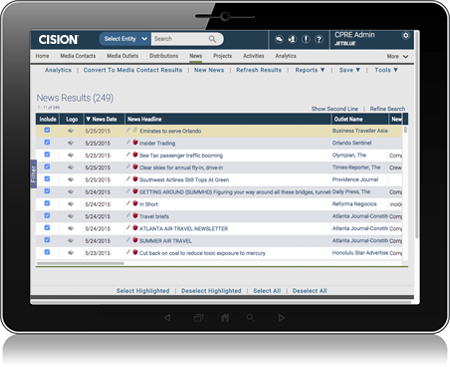Viewport: 450px width, 367px height.
Task: Click the Select All link
Action: click(x=267, y=291)
